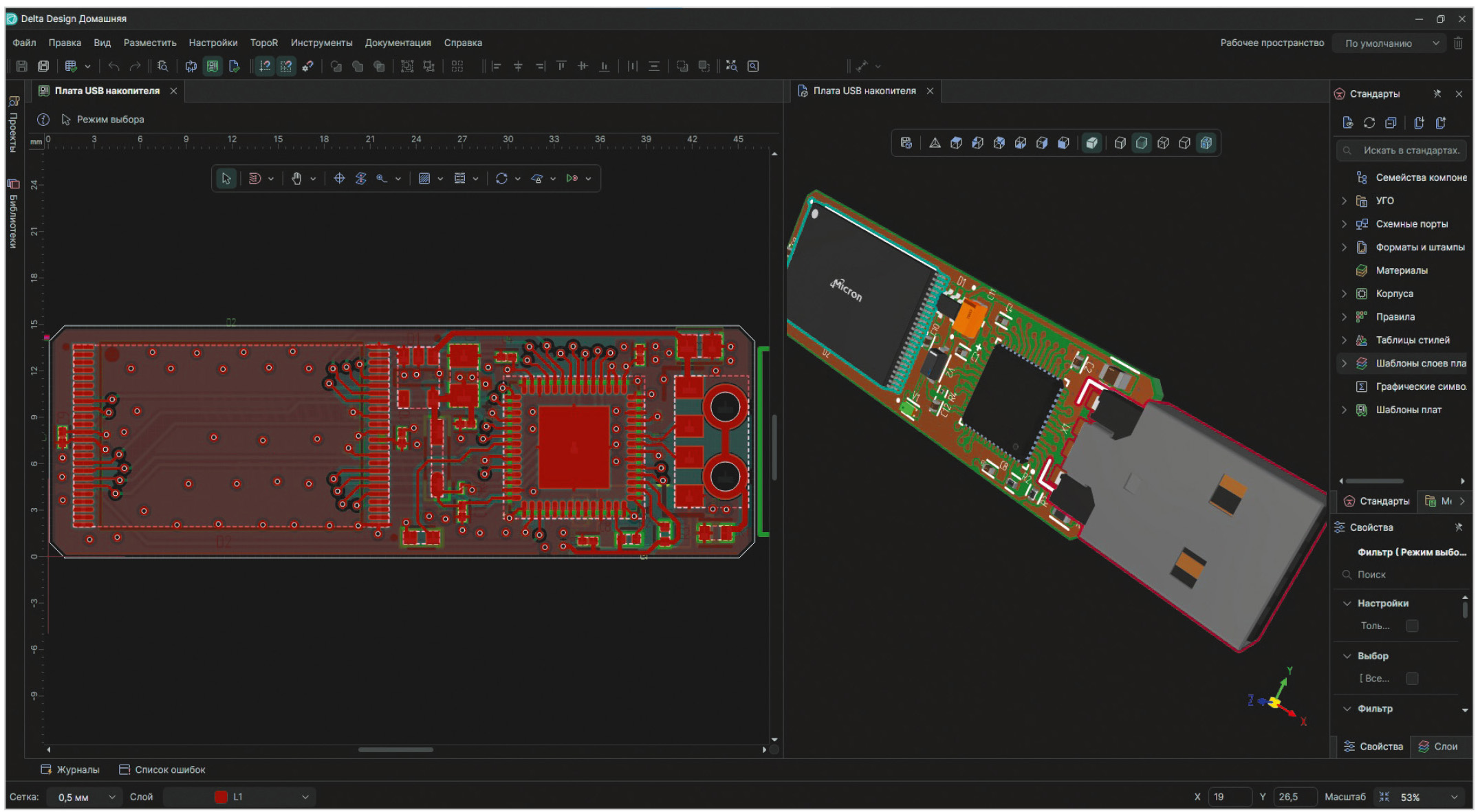
Task: Click the refresh icon in Стандарты panel
Action: point(1369,123)
